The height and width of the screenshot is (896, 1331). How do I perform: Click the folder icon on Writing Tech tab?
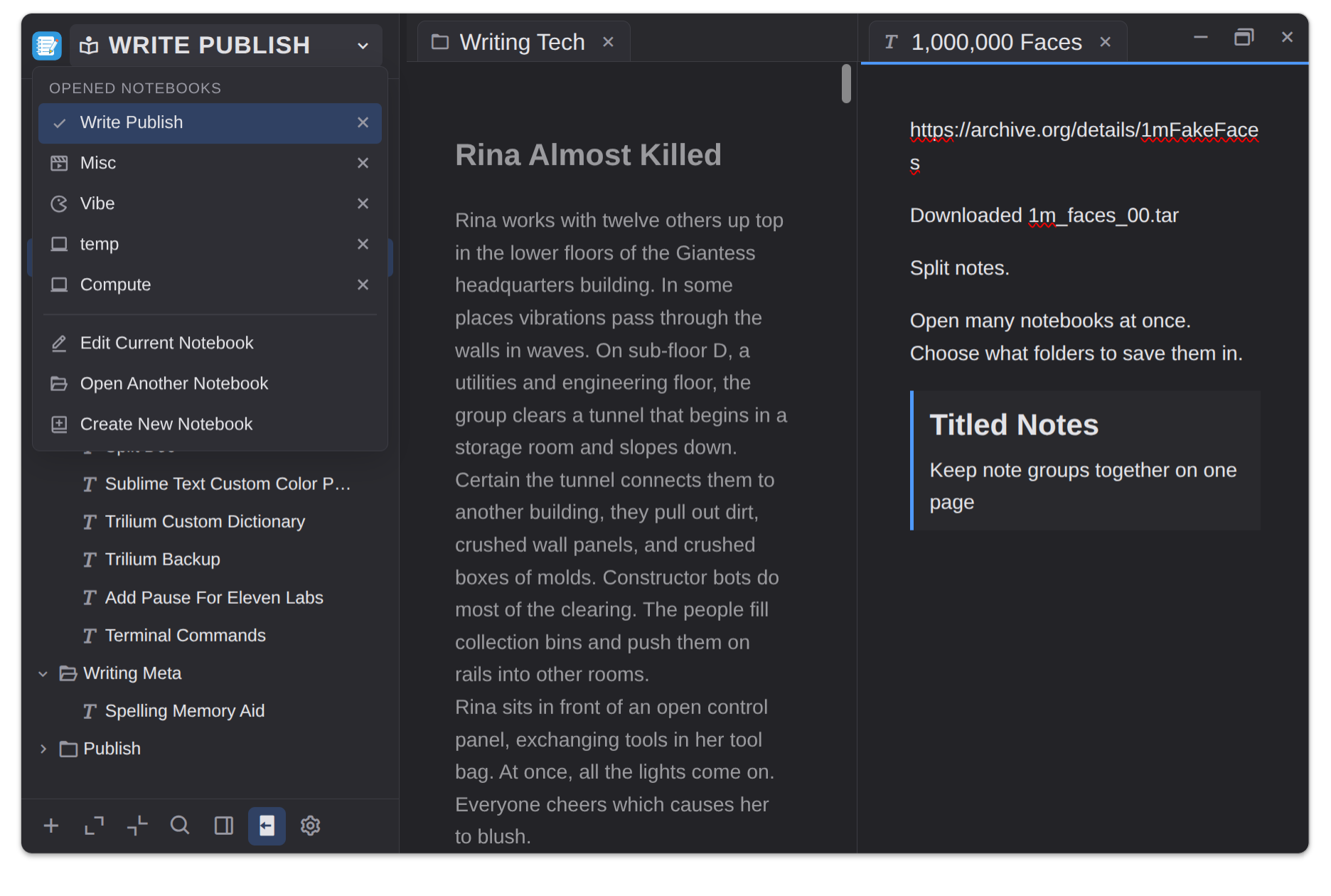point(440,42)
